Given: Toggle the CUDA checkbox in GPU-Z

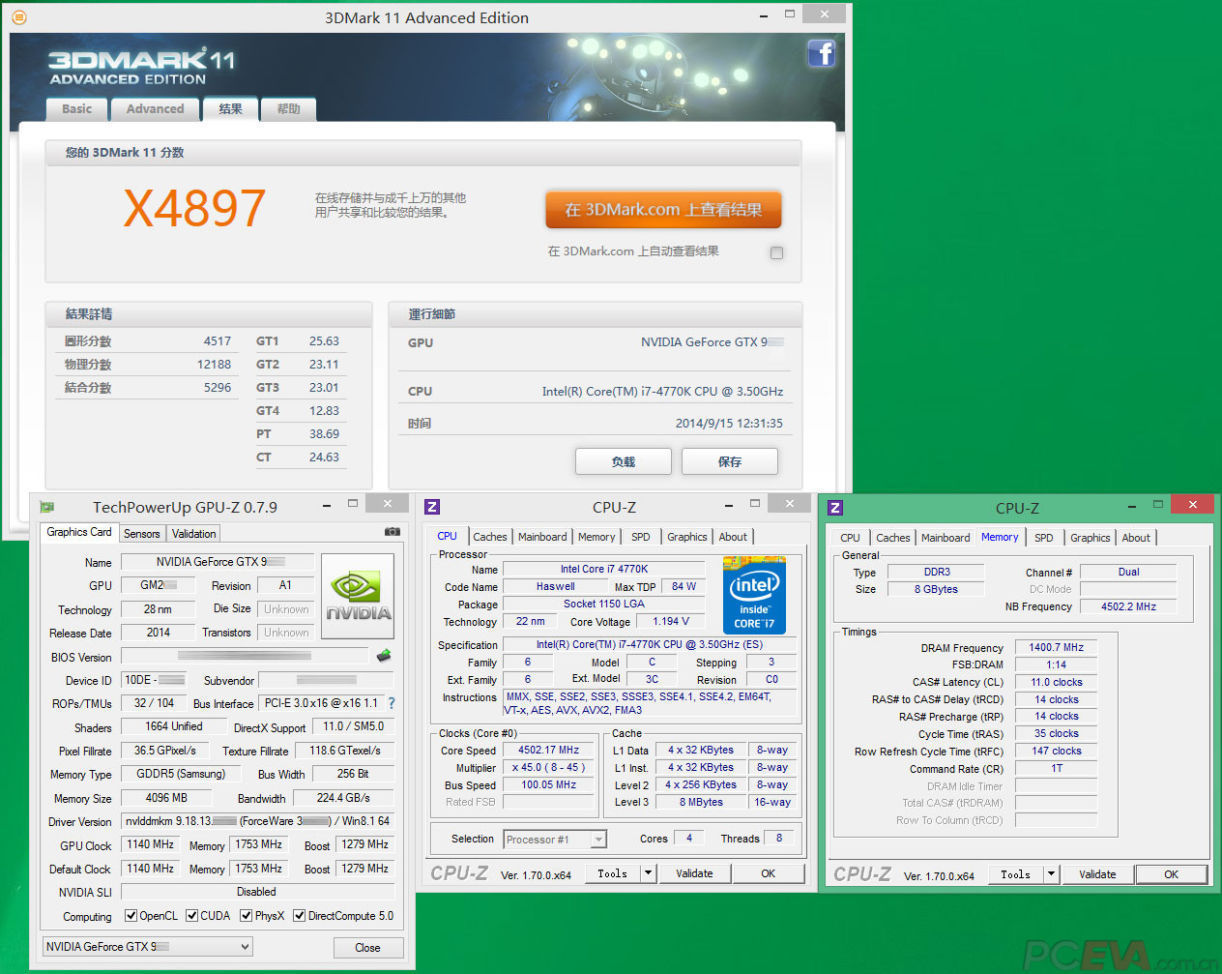Looking at the screenshot, I should click(191, 915).
